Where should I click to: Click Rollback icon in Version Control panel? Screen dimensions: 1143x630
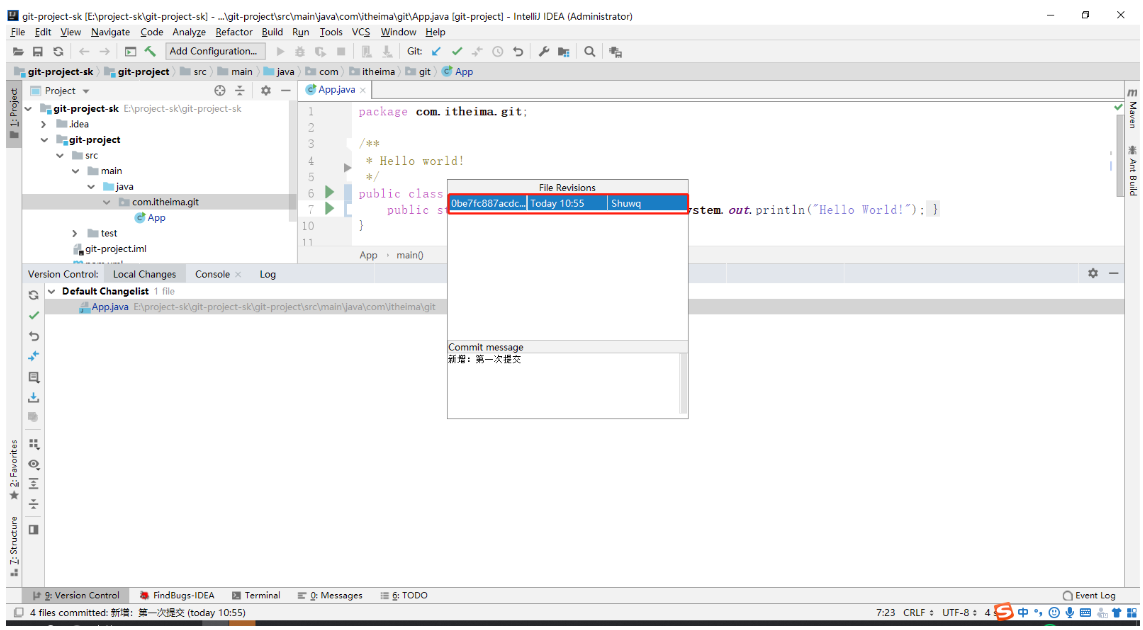point(34,336)
